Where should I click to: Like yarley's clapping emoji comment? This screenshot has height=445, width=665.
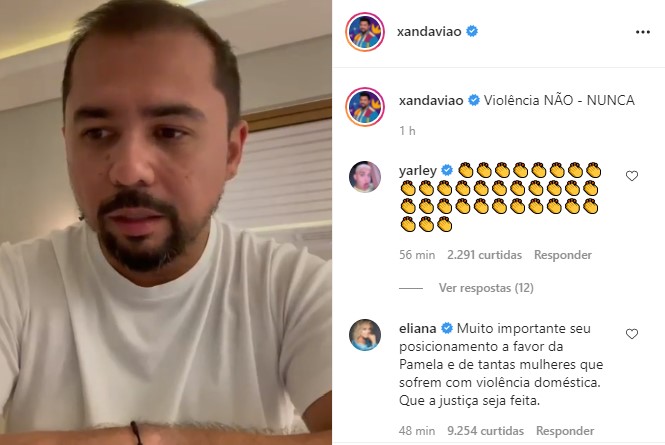632,176
